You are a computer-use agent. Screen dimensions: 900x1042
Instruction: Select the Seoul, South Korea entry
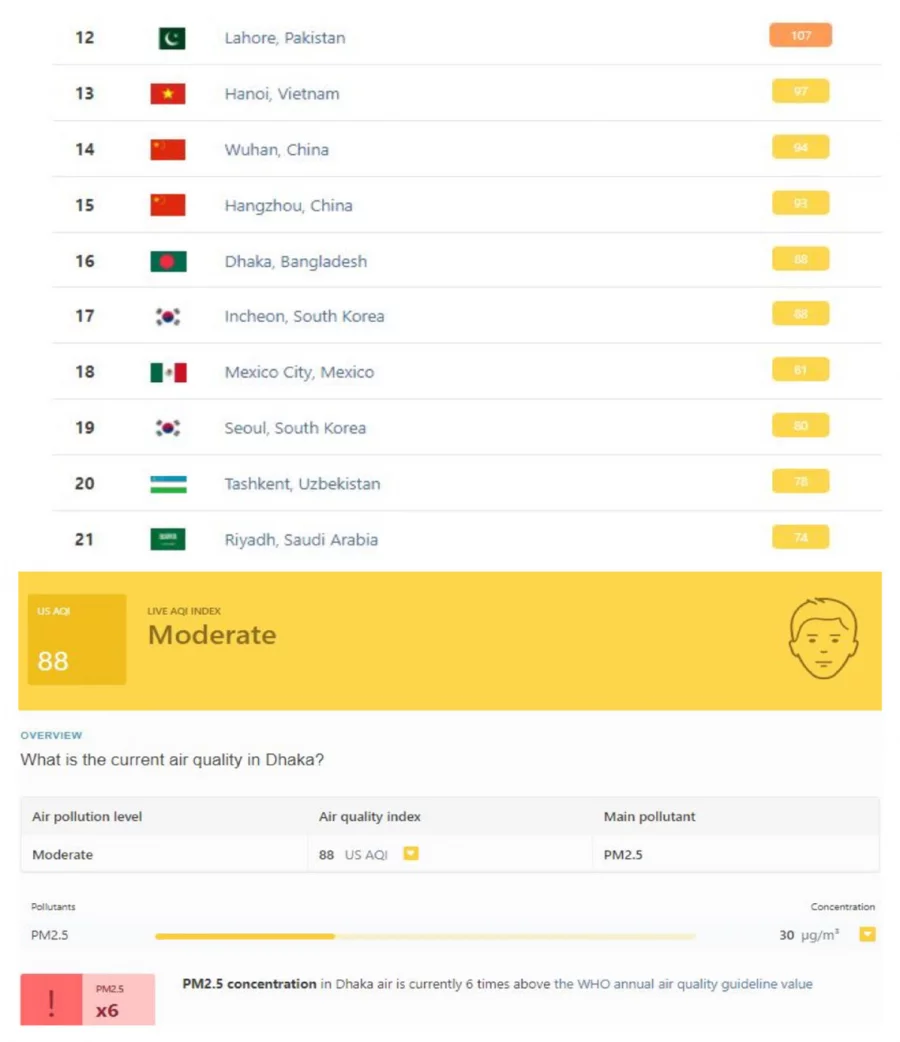295,428
